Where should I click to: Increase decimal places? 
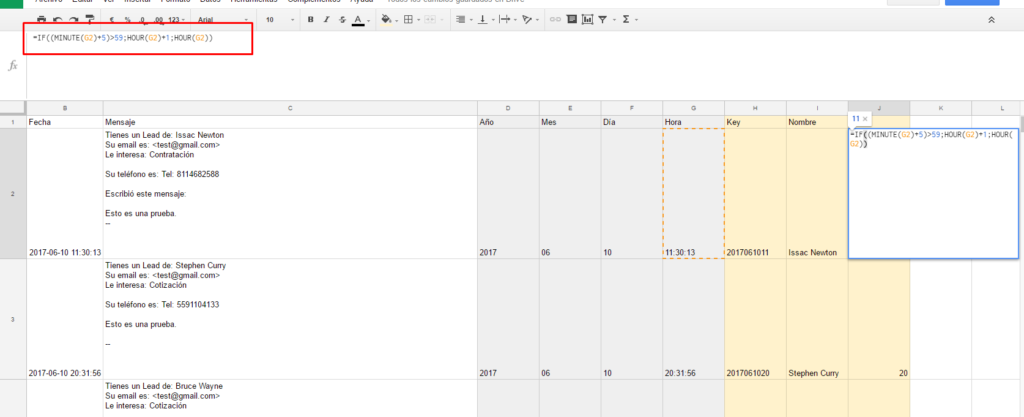[157, 20]
